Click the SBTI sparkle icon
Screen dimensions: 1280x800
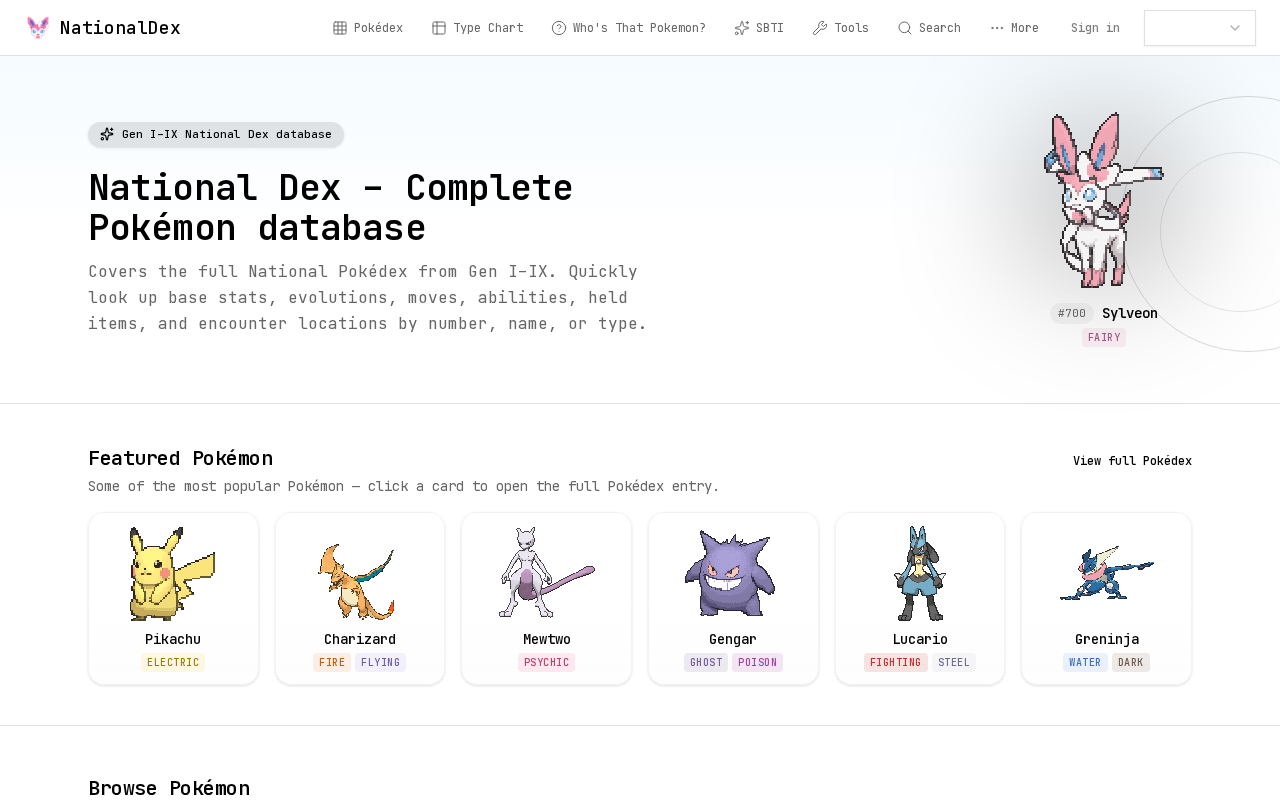742,28
